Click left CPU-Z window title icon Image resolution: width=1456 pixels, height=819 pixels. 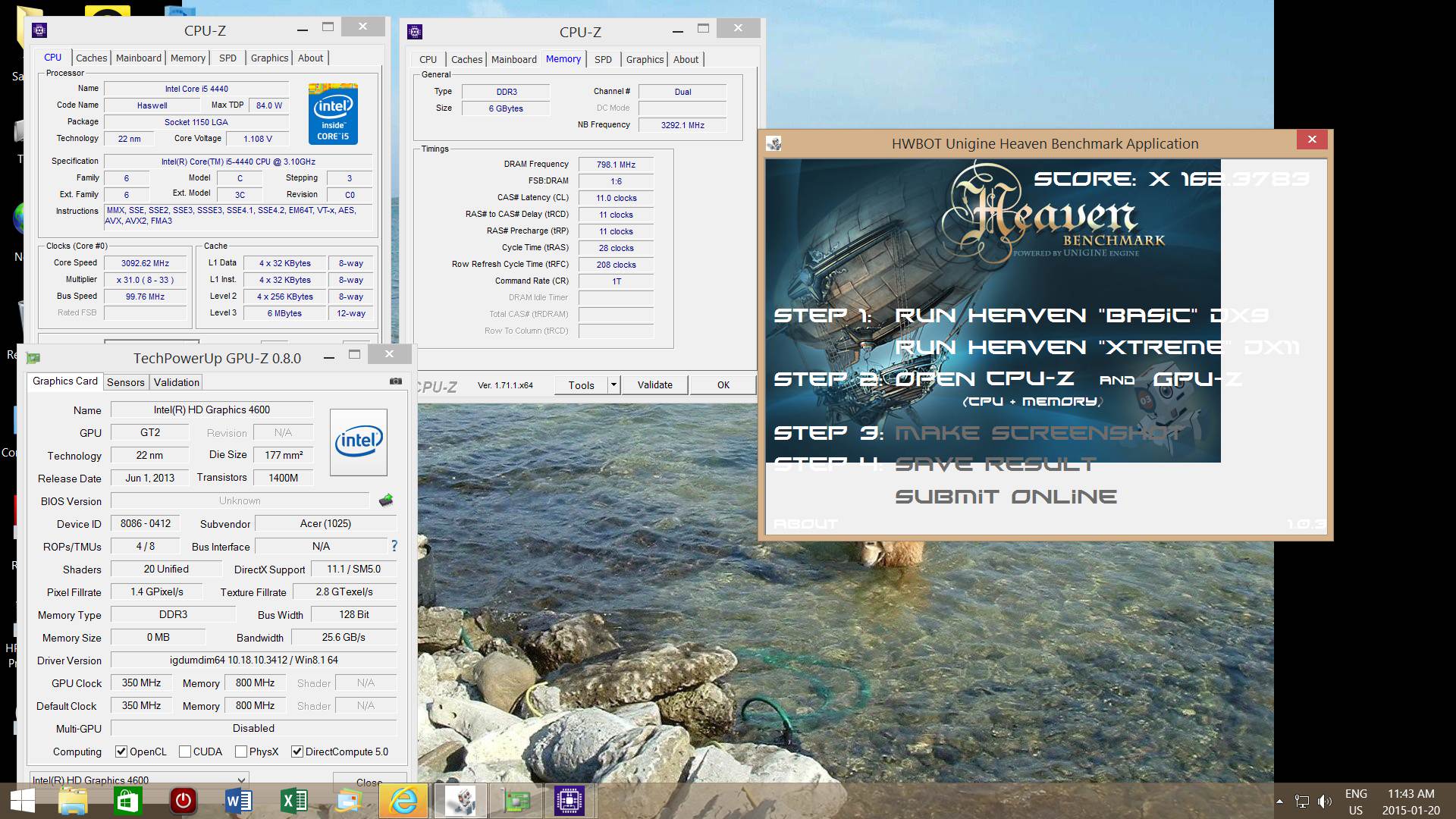39,30
